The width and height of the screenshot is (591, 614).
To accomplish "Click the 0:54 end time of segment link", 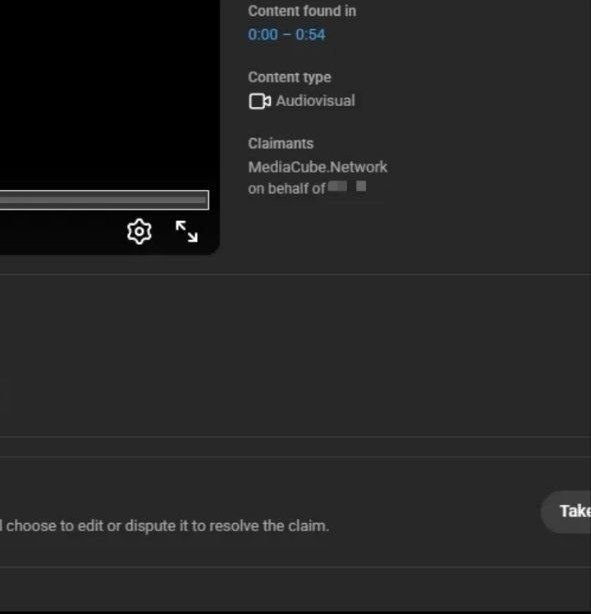I will [x=310, y=34].
